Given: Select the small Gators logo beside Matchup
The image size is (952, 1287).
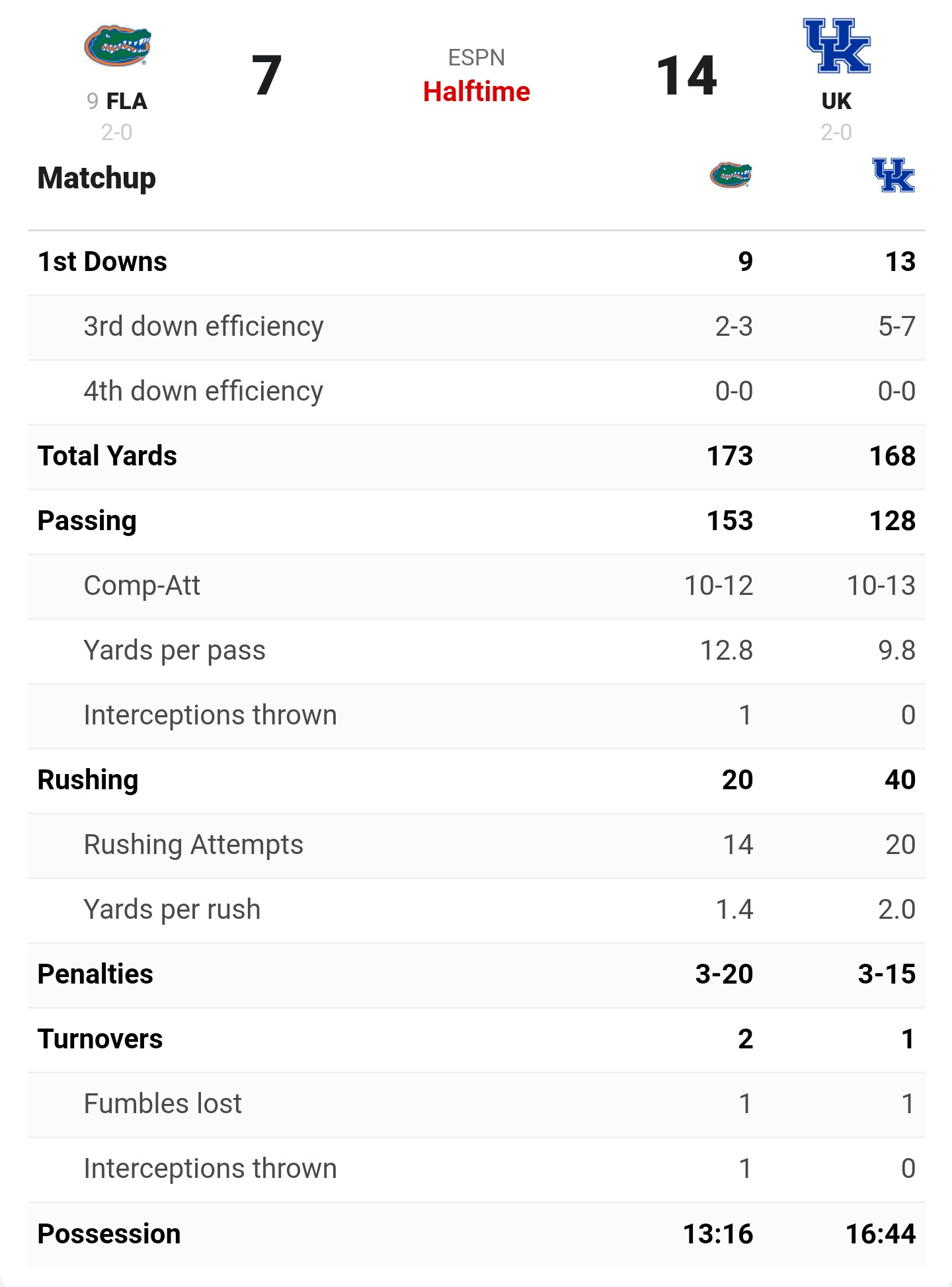Looking at the screenshot, I should [x=731, y=175].
